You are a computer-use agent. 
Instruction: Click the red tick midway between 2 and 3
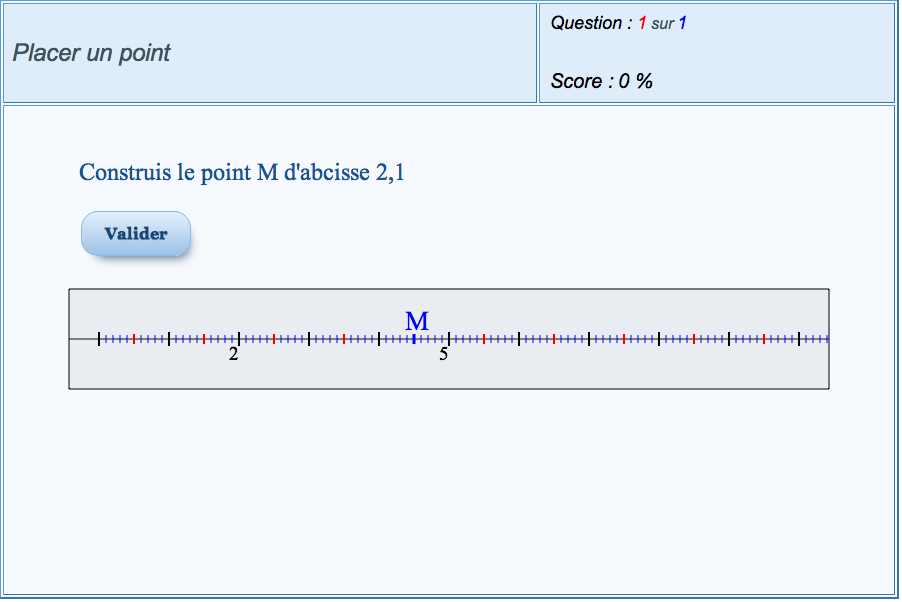point(274,339)
